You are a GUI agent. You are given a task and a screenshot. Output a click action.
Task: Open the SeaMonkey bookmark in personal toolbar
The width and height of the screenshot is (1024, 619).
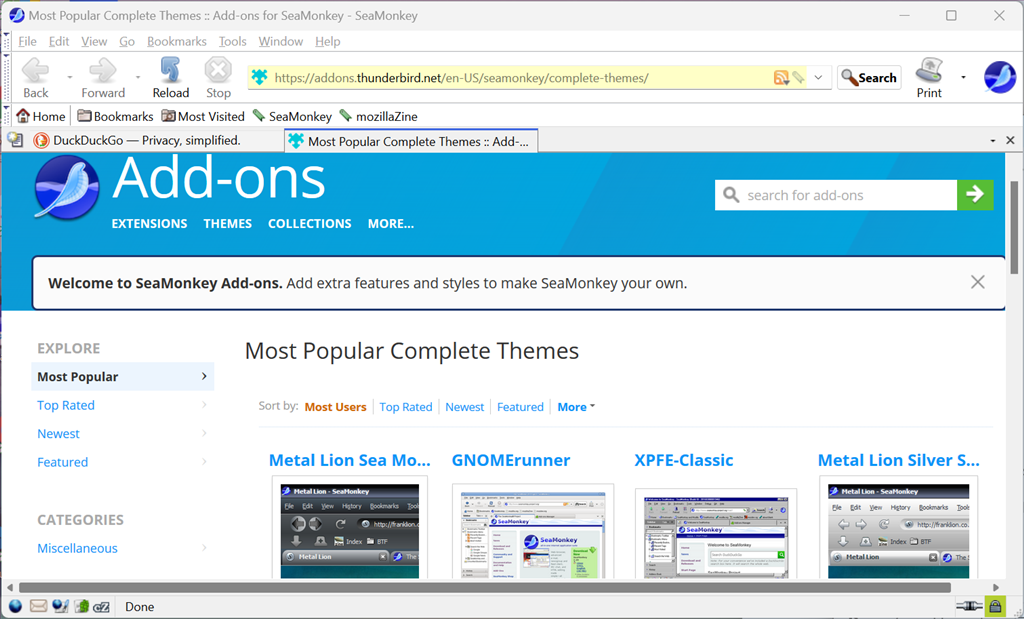coord(293,116)
